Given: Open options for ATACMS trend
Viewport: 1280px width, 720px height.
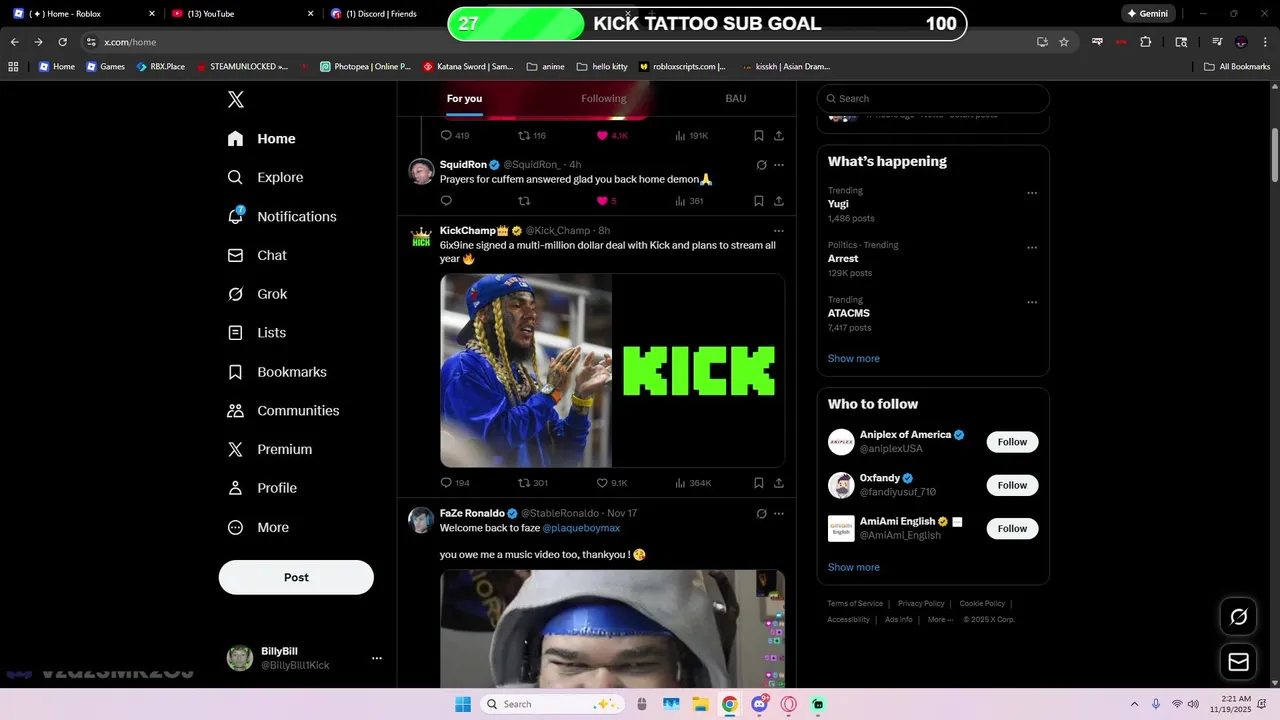Looking at the screenshot, I should [x=1032, y=302].
